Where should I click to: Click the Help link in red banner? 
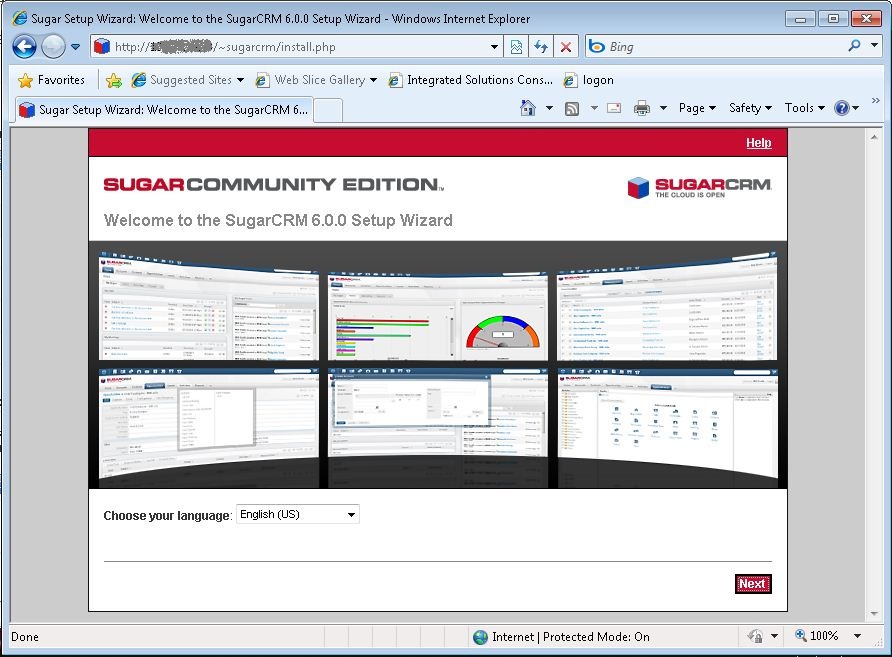[758, 143]
